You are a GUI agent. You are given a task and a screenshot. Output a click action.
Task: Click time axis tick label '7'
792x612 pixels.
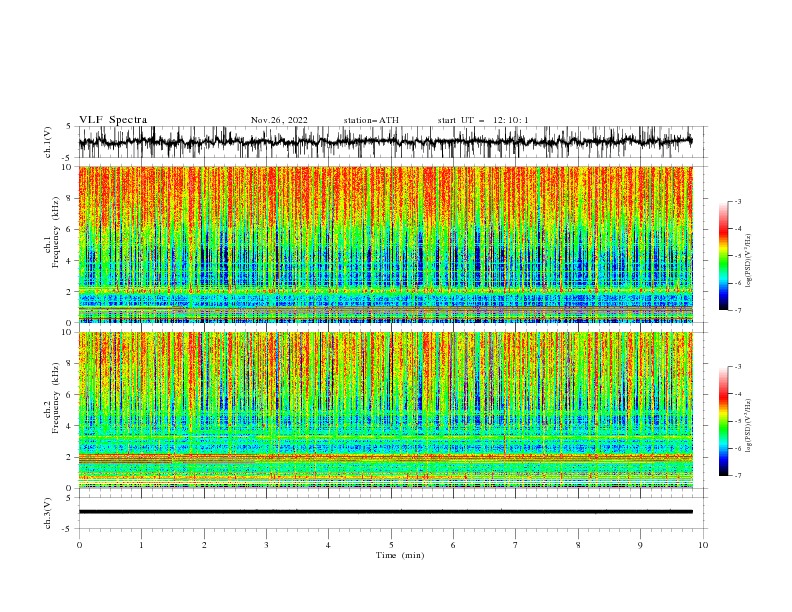(x=516, y=545)
